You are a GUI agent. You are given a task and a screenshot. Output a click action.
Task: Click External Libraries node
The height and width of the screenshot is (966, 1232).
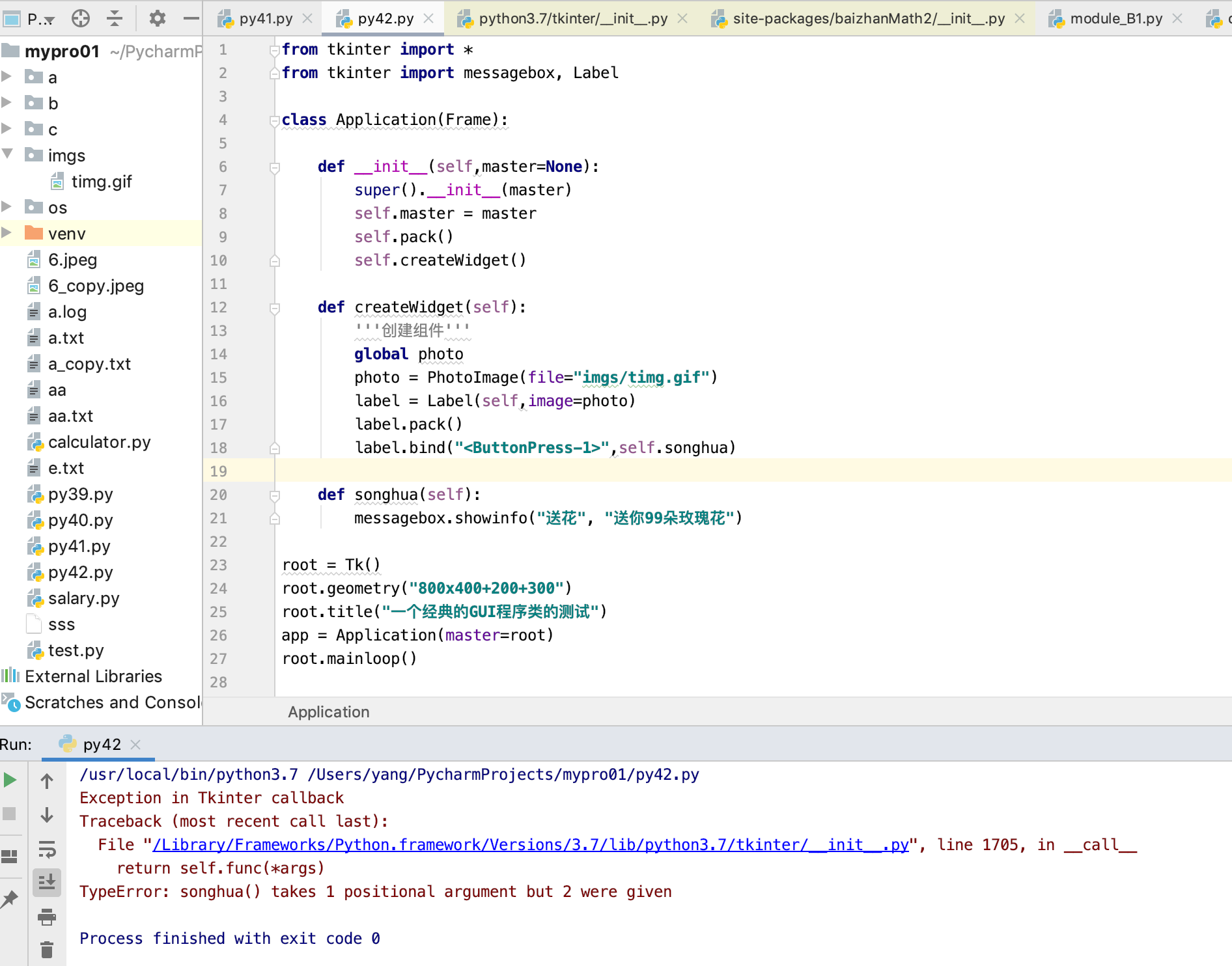[x=93, y=676]
